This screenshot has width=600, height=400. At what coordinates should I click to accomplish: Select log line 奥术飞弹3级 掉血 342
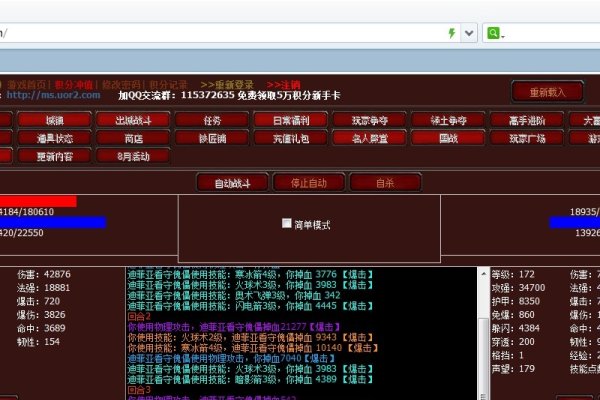point(234,295)
